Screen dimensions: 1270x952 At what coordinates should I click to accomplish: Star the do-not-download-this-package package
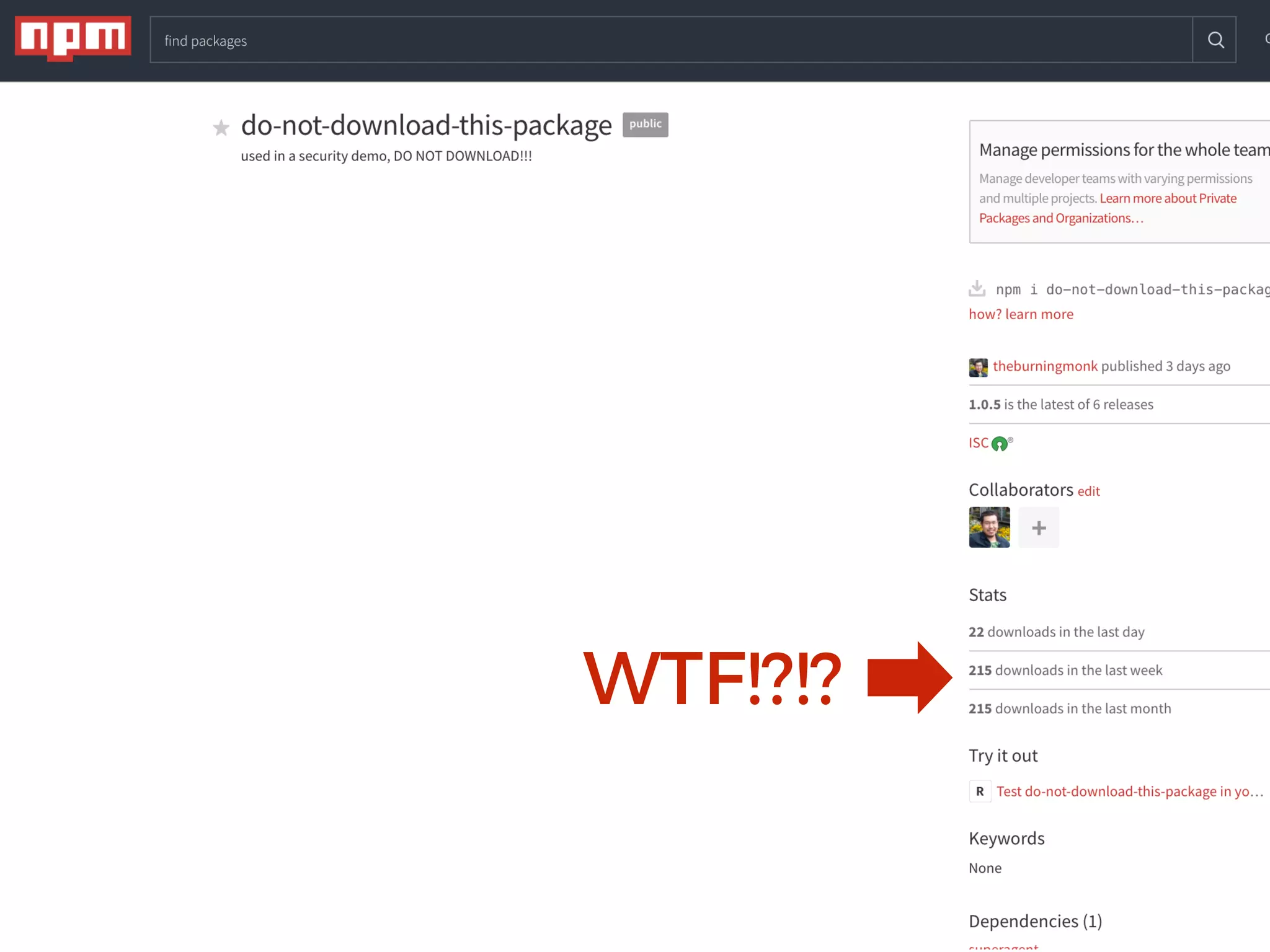pos(221,128)
